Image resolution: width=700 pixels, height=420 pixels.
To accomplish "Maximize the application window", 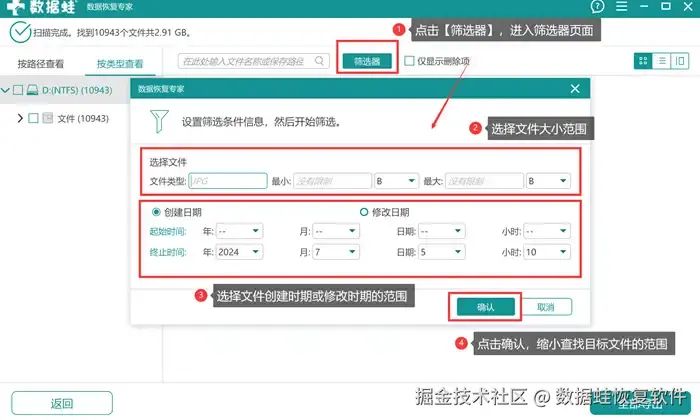I will coord(666,6).
